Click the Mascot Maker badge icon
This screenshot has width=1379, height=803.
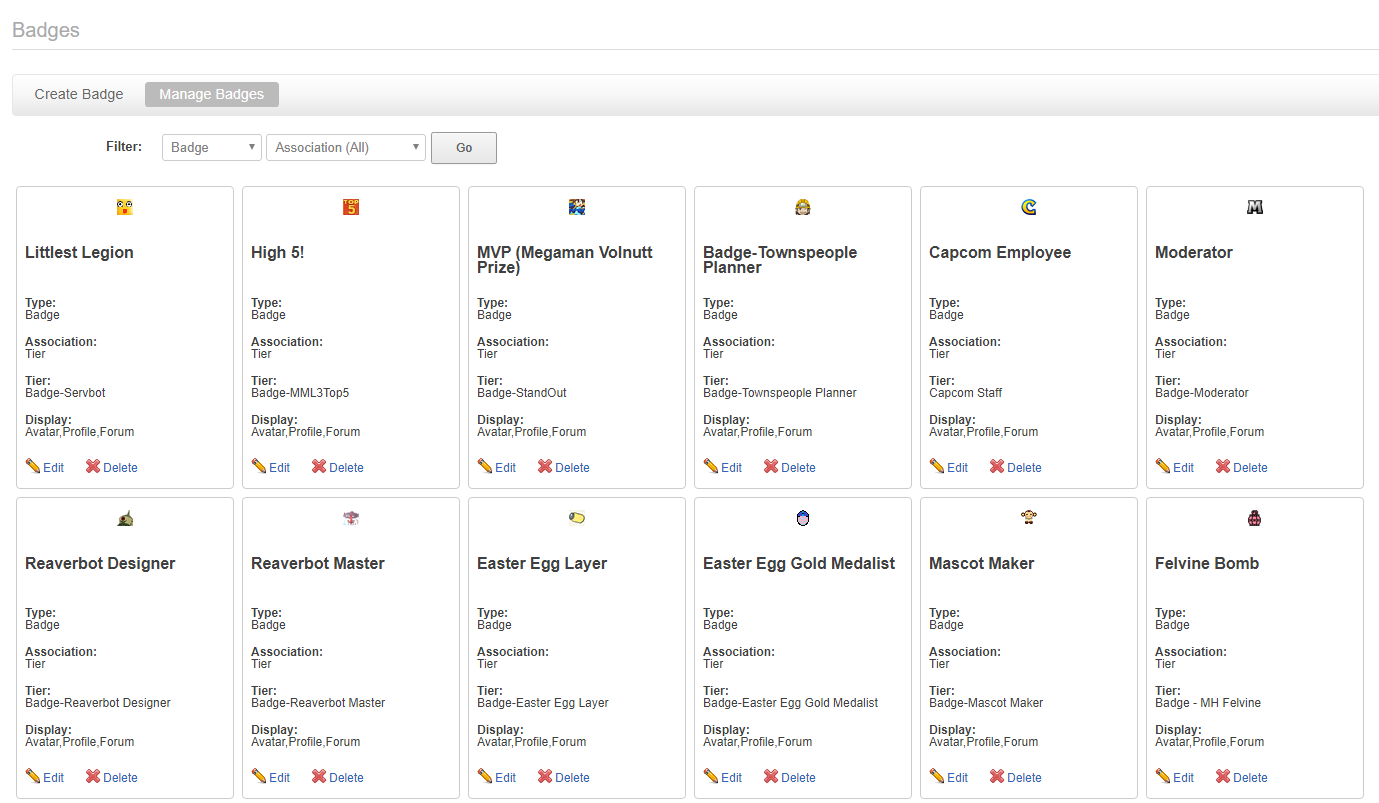[1028, 518]
